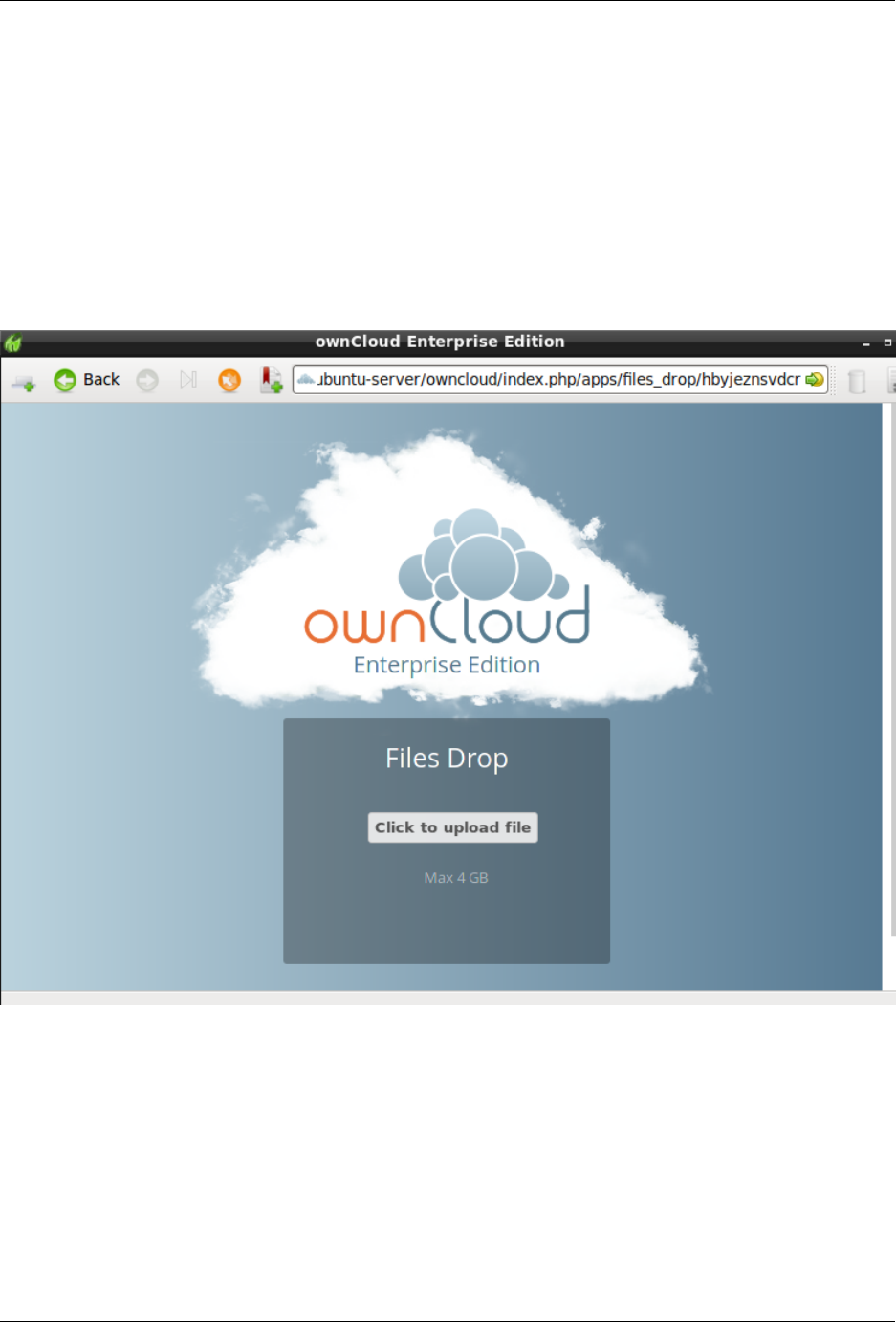Click the "Files Drop" heading
The height and width of the screenshot is (1322, 896).
coord(447,759)
